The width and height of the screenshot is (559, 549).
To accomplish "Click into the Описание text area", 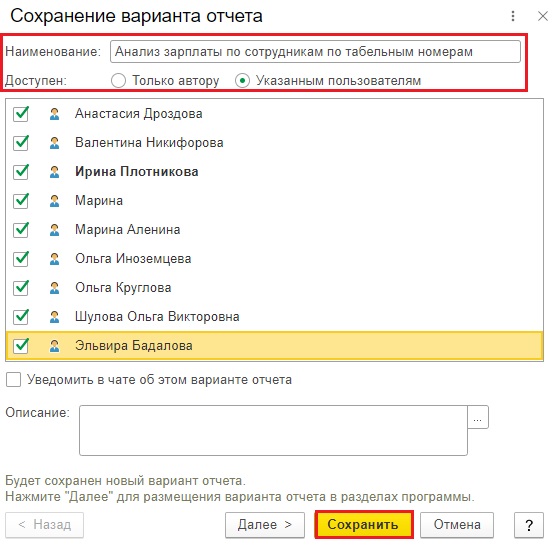I will pos(273,430).
